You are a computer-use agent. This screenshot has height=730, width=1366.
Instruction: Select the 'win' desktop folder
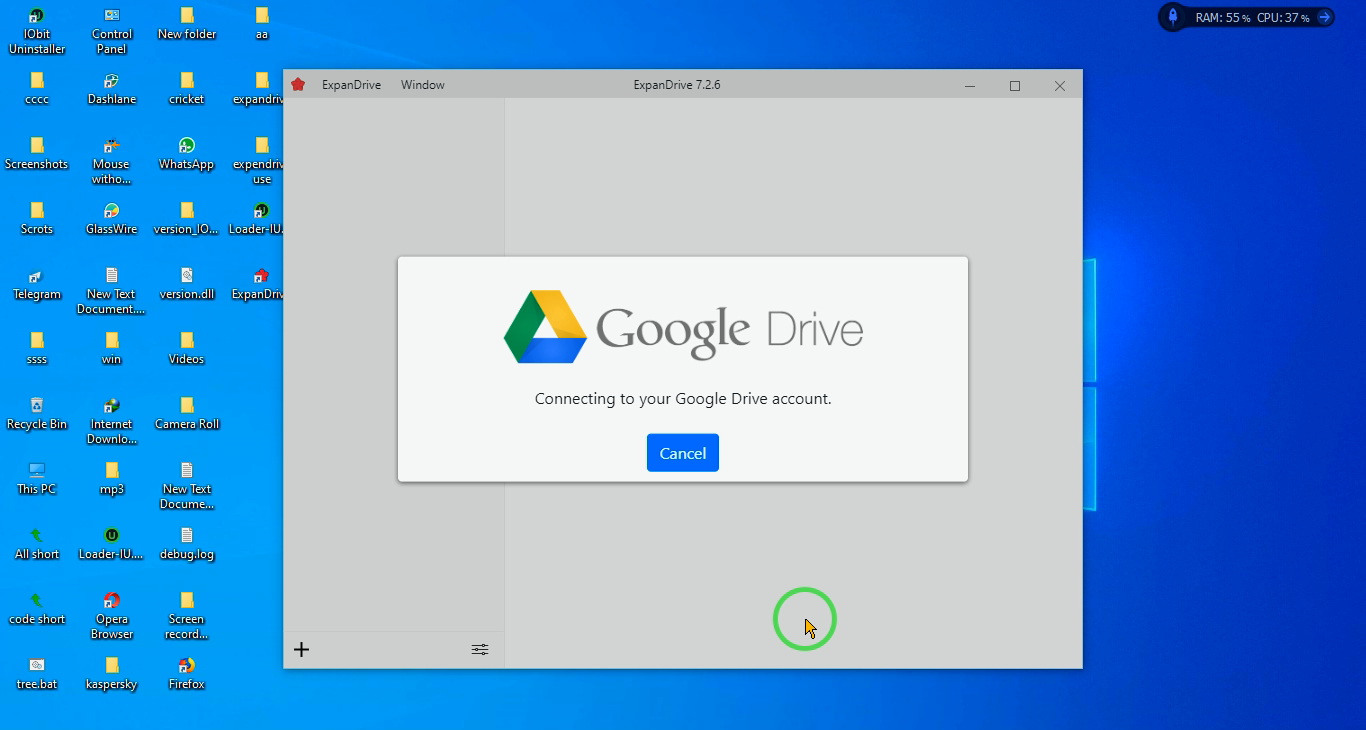[112, 349]
